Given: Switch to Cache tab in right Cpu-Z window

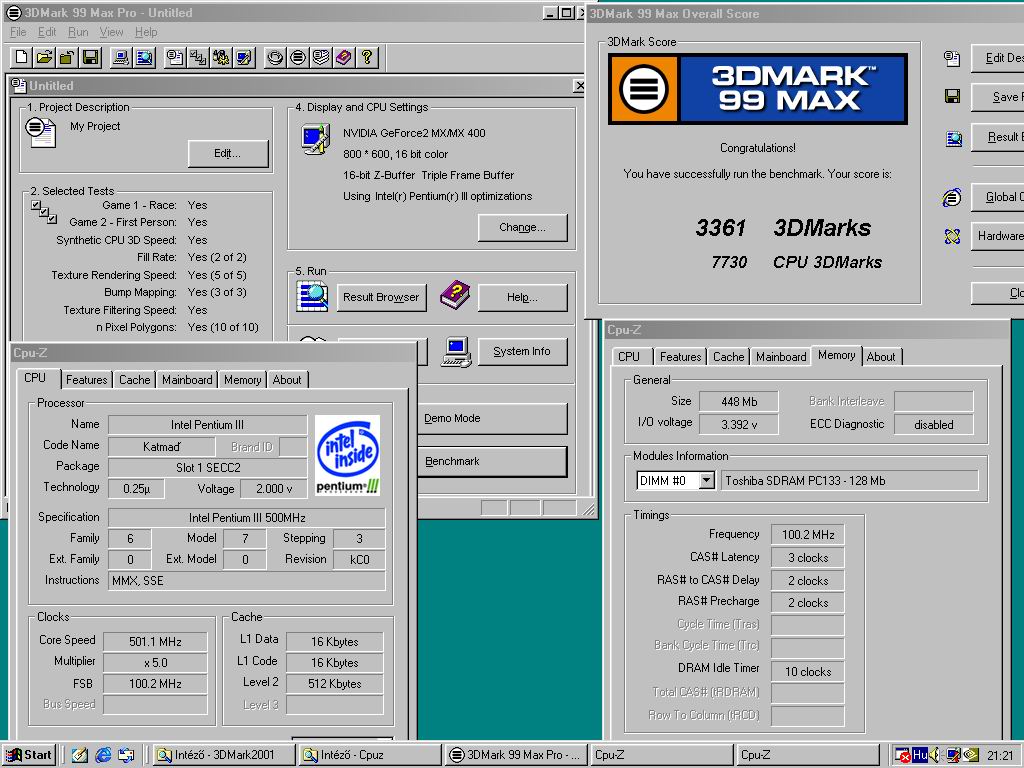Looking at the screenshot, I should pos(728,357).
